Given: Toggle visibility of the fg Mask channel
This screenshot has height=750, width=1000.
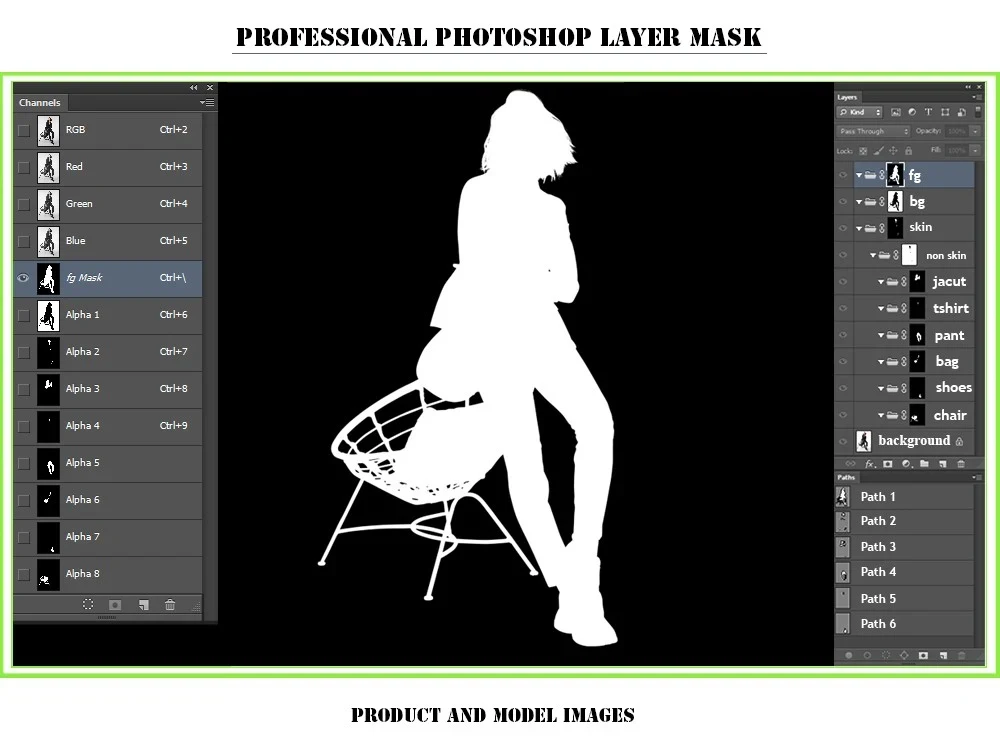Looking at the screenshot, I should point(22,278).
